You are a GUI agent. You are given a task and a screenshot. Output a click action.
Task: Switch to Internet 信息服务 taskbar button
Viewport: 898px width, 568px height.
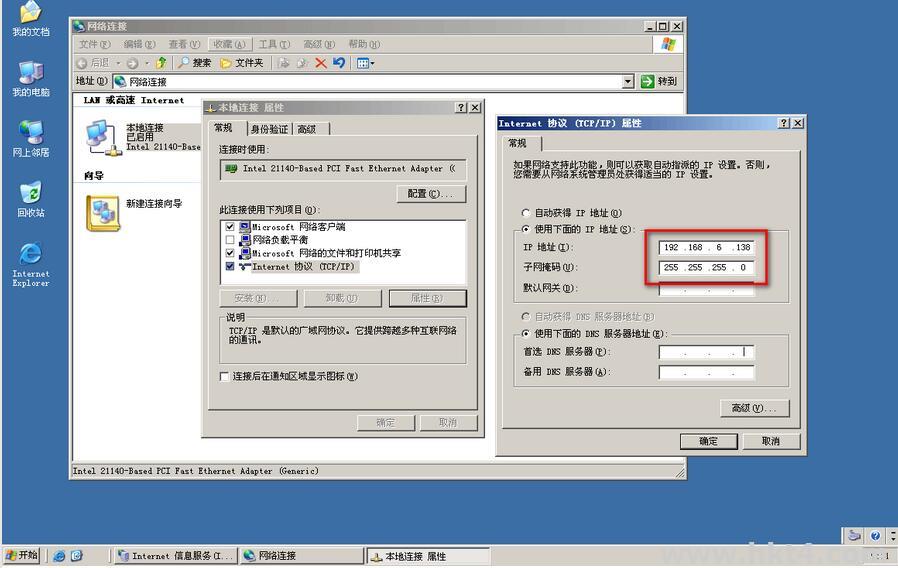pyautogui.click(x=175, y=555)
